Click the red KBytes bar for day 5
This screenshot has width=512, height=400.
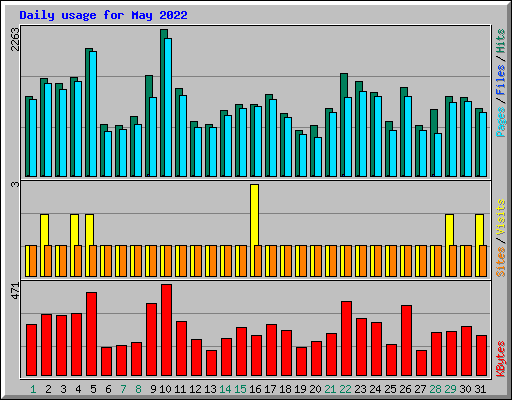tap(91, 334)
